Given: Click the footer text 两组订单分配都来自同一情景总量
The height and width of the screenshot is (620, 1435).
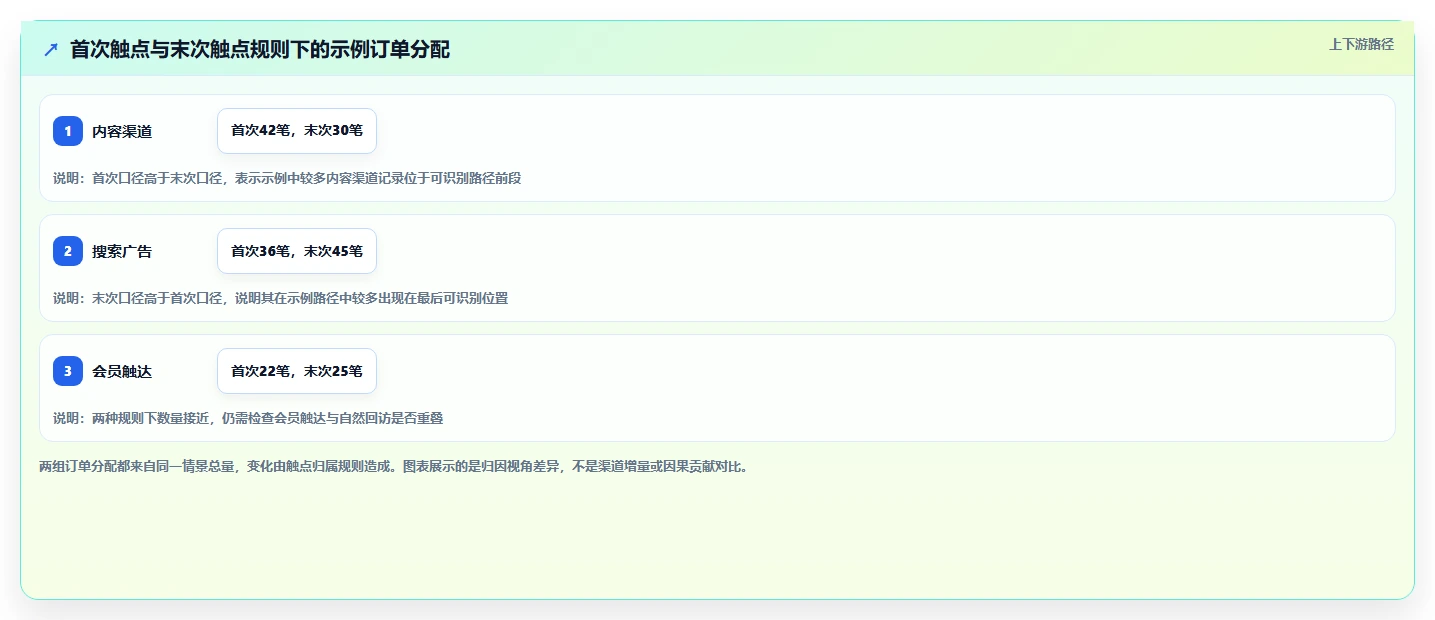Looking at the screenshot, I should coord(393,466).
